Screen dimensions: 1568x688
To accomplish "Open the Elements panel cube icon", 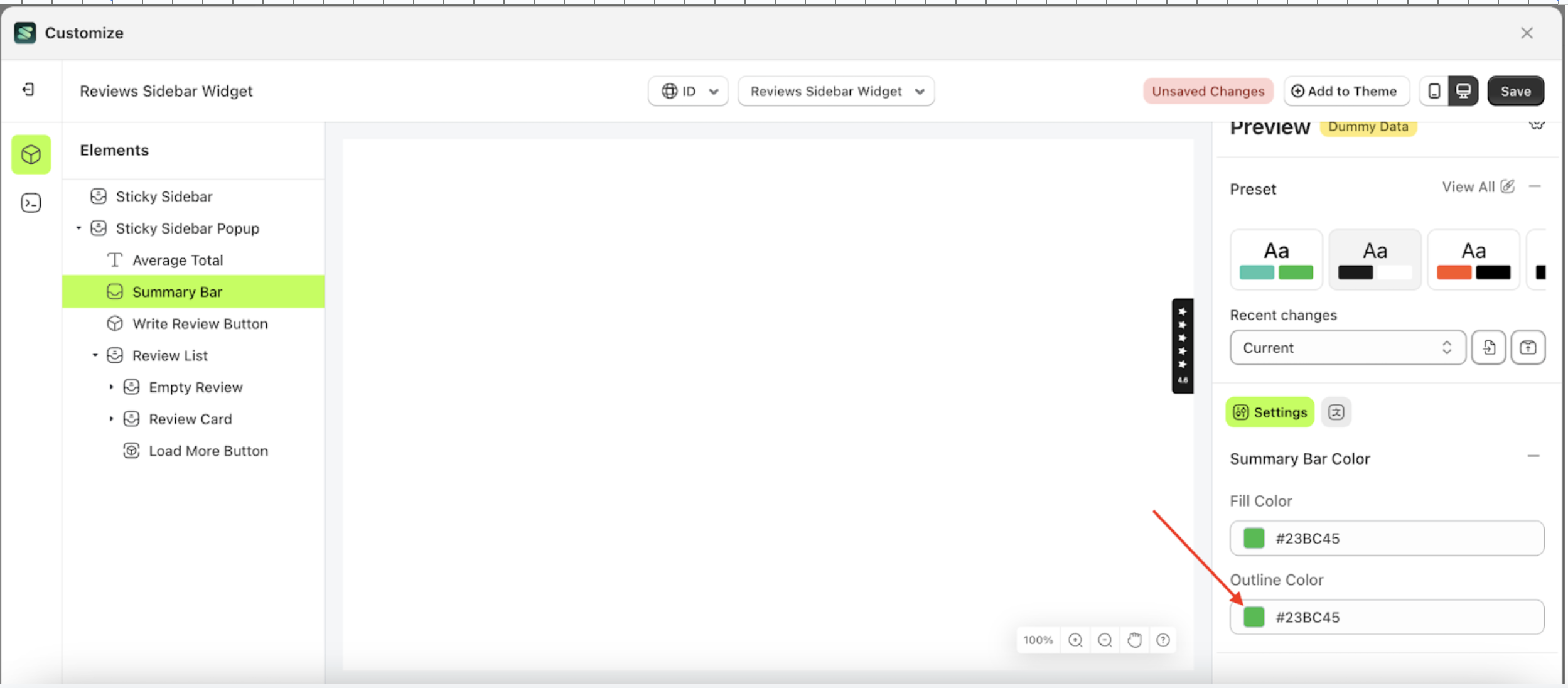I will click(x=30, y=154).
